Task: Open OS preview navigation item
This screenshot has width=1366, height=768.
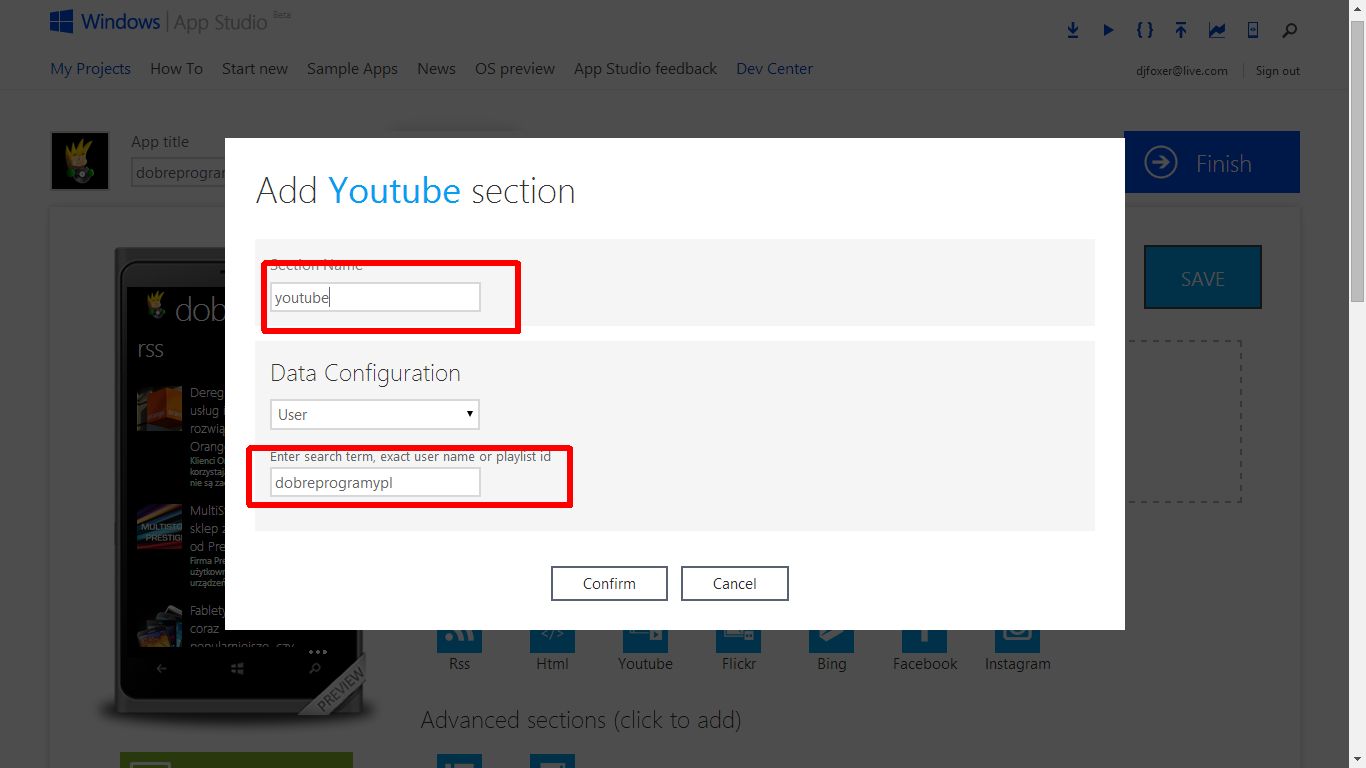Action: 515,69
